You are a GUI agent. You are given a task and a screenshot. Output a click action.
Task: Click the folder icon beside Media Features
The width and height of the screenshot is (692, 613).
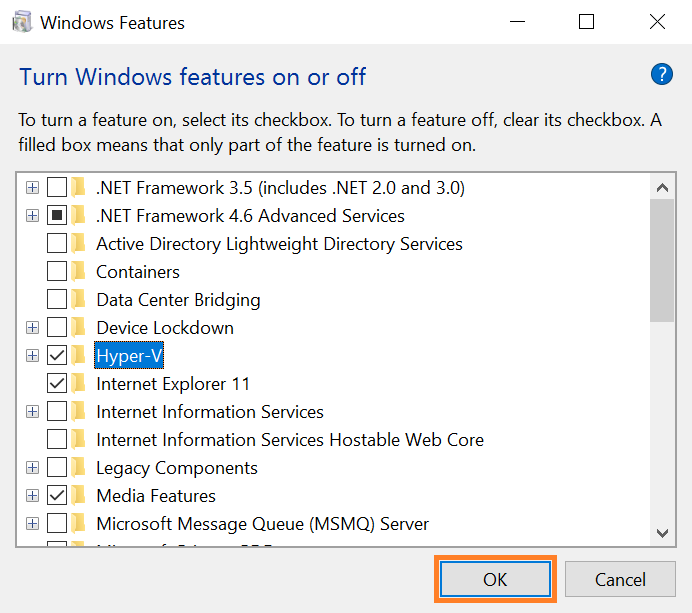pos(79,496)
